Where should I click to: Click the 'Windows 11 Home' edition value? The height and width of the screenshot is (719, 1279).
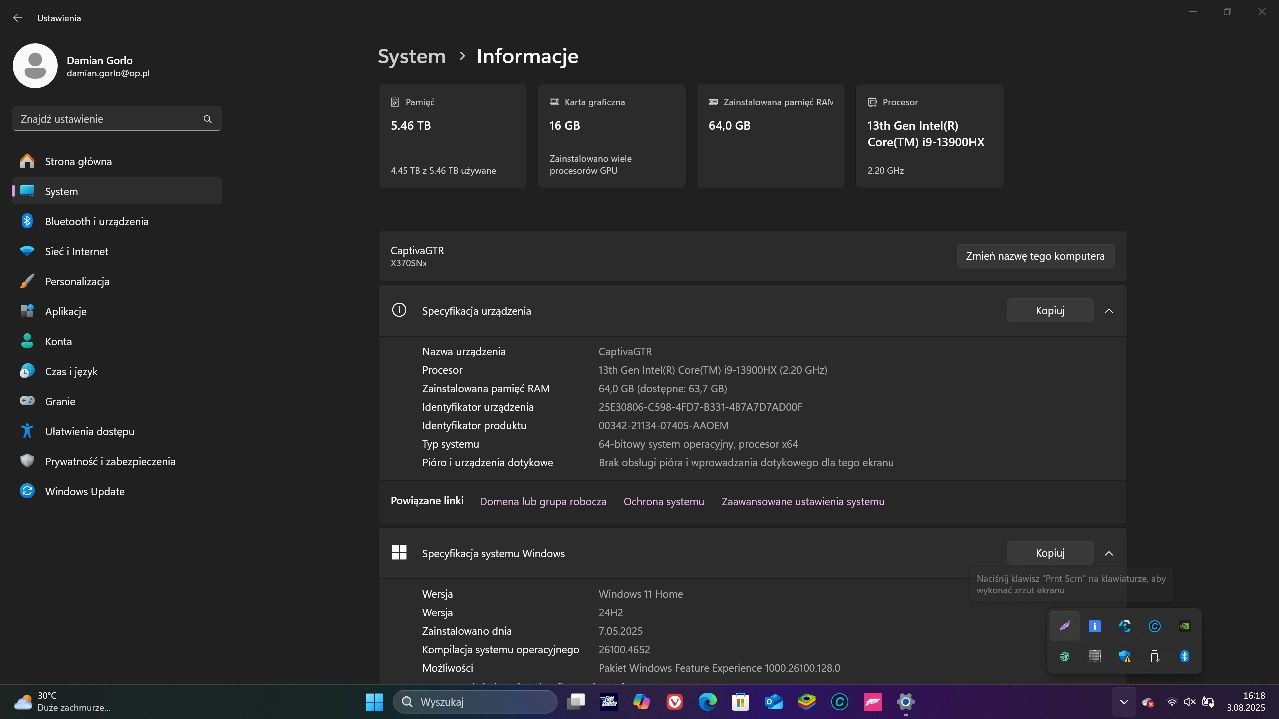641,594
